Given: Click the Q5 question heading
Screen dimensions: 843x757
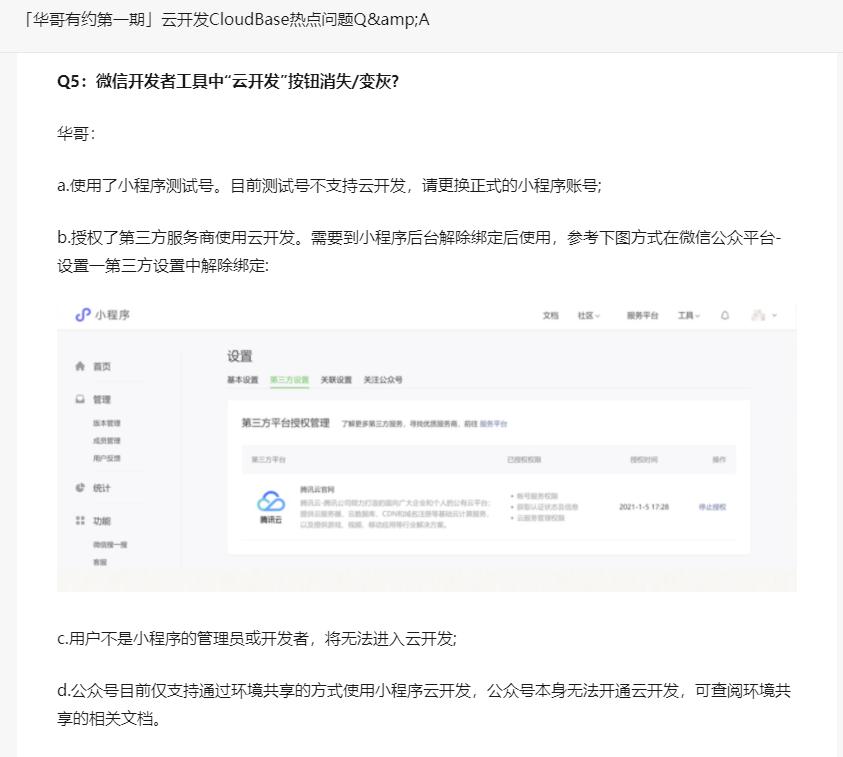Looking at the screenshot, I should (228, 82).
